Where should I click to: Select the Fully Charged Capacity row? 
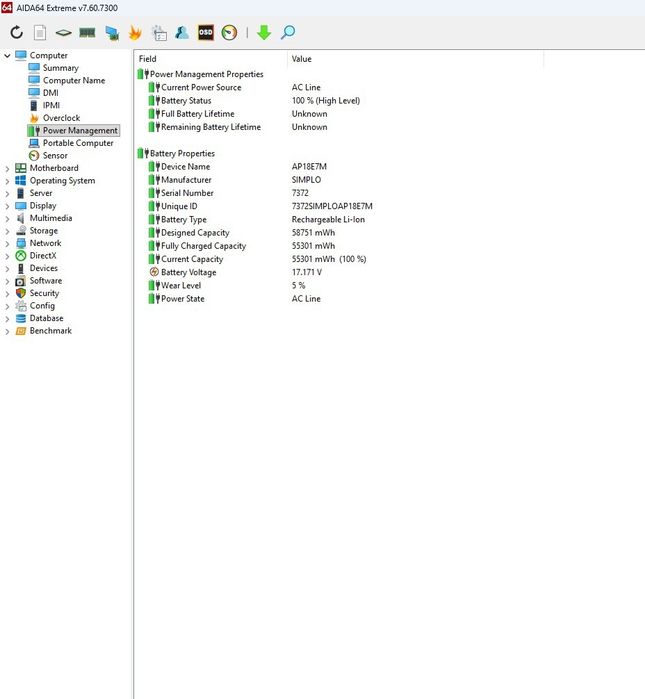(341, 246)
